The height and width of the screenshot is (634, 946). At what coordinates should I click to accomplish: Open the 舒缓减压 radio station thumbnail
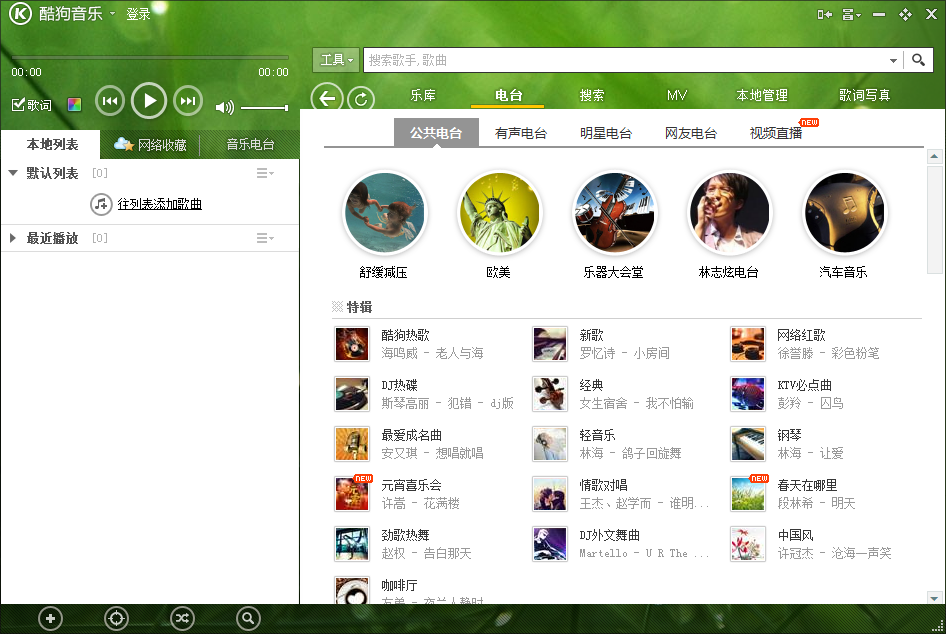pyautogui.click(x=384, y=213)
